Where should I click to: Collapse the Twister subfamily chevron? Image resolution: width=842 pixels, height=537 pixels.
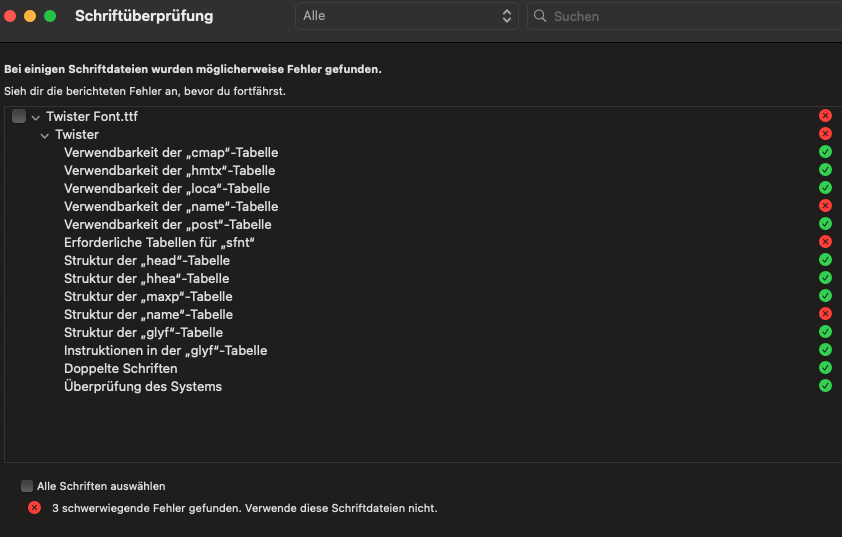(45, 135)
